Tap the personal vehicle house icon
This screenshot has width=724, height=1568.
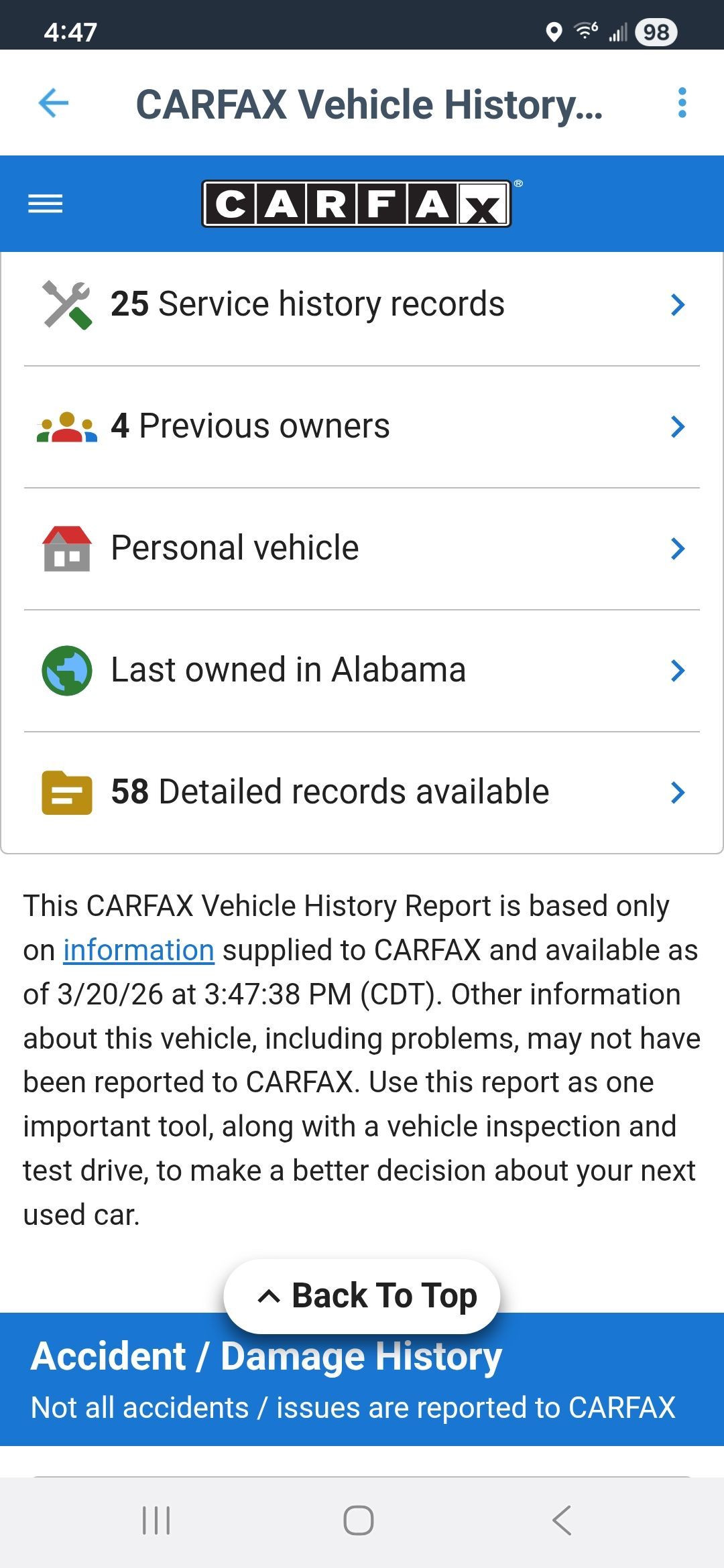(x=66, y=549)
